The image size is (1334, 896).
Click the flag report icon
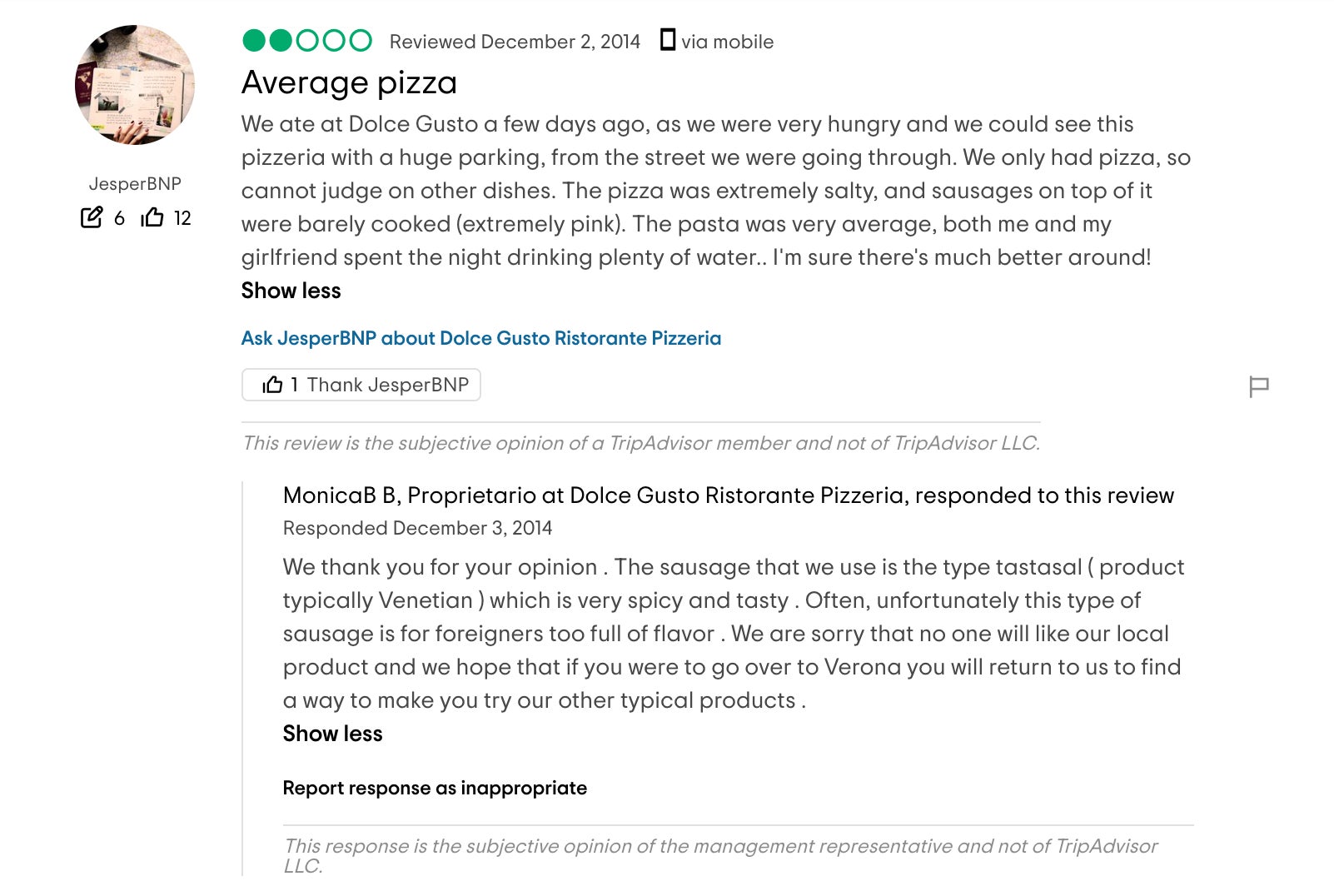[1258, 386]
